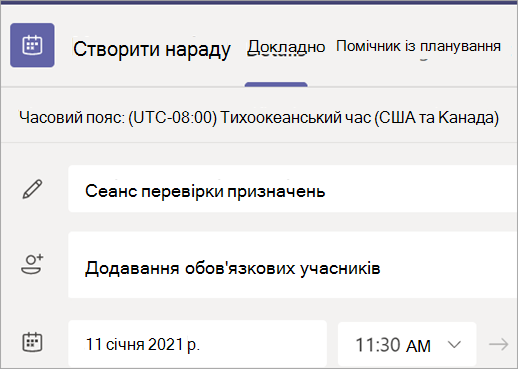The height and width of the screenshot is (369, 518).
Task: Click the purple calendar meeting icon
Action: [x=32, y=45]
